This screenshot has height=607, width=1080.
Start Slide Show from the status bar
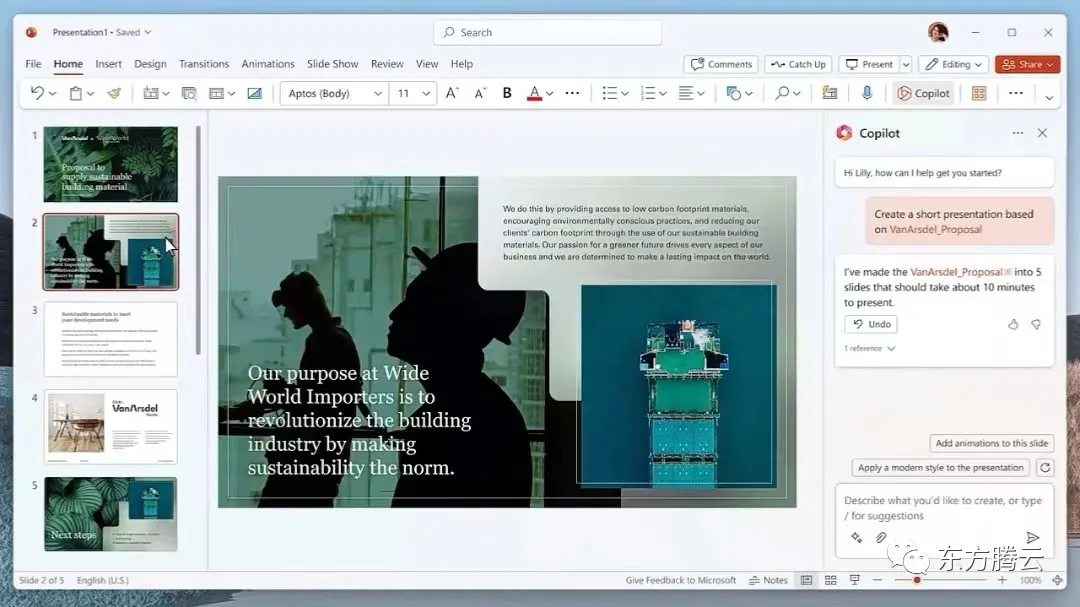click(853, 580)
